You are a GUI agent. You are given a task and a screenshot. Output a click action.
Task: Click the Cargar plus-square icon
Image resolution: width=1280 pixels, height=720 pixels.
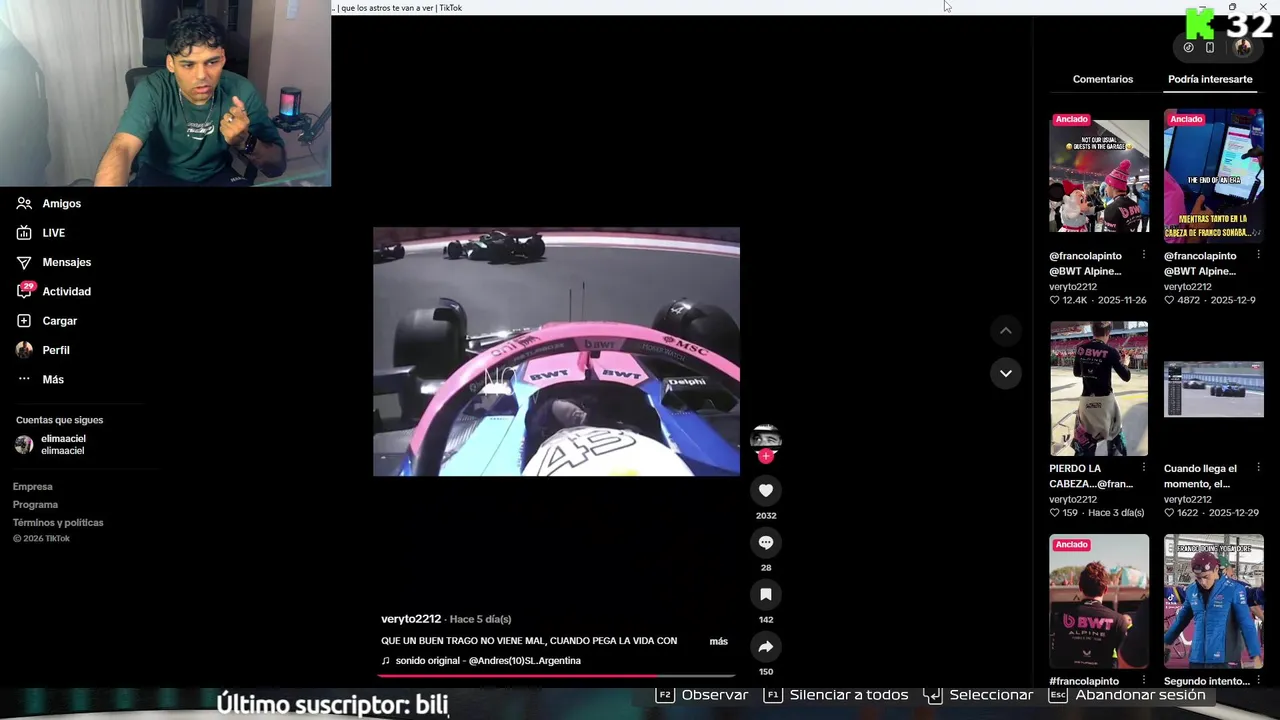pos(24,321)
